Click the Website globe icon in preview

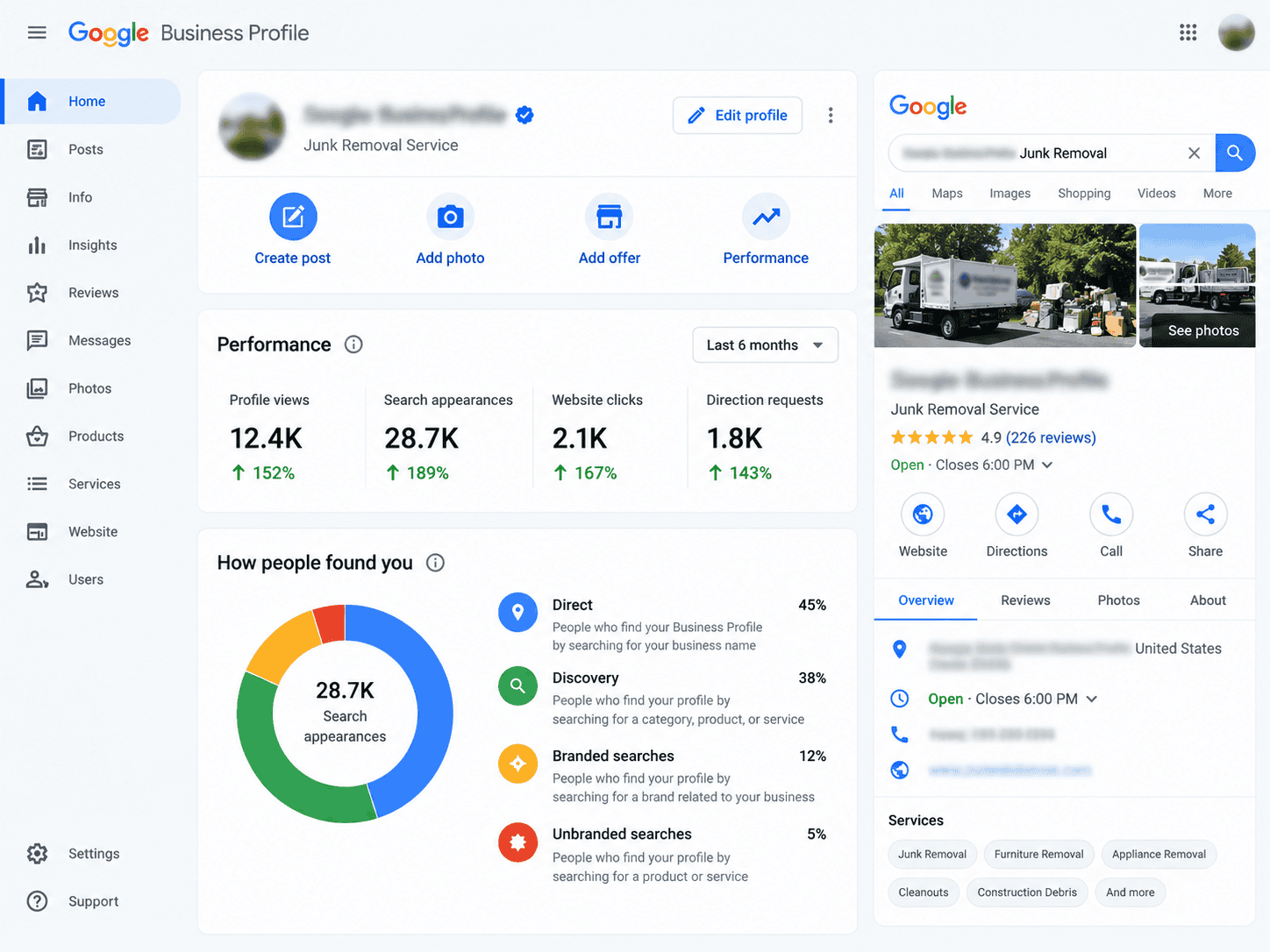click(923, 515)
